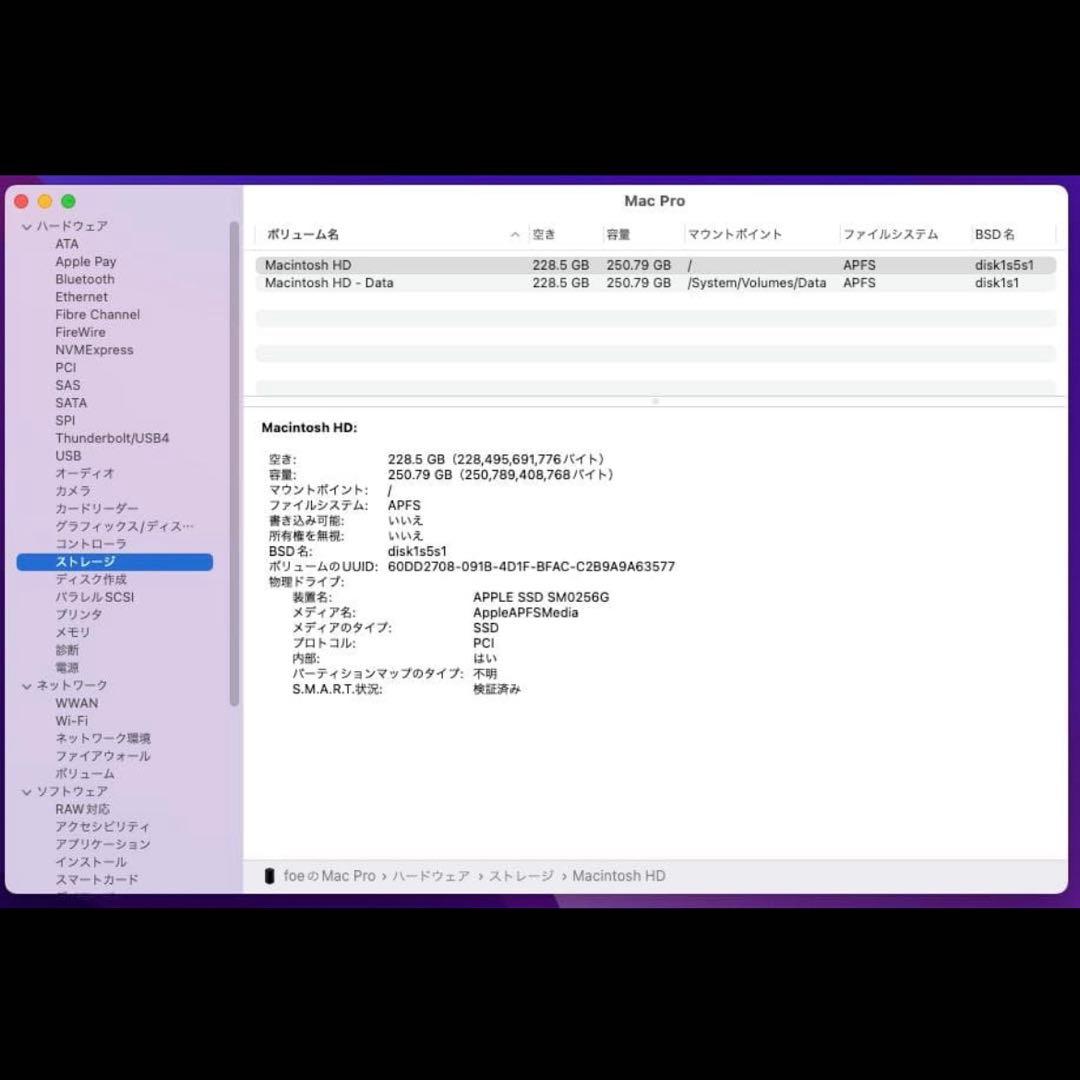1080x1080 pixels.
Task: Select SAS in sidebar
Action: [68, 385]
